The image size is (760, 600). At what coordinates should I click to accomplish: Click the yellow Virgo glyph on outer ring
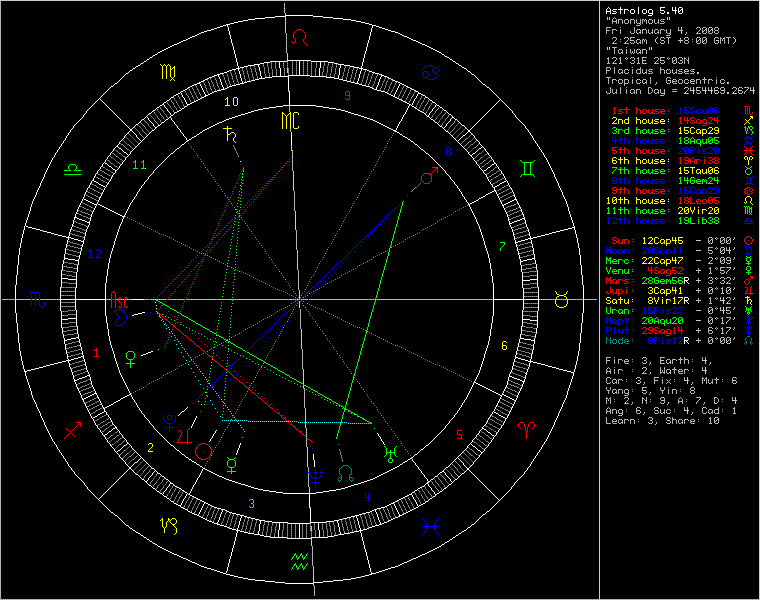[x=166, y=72]
